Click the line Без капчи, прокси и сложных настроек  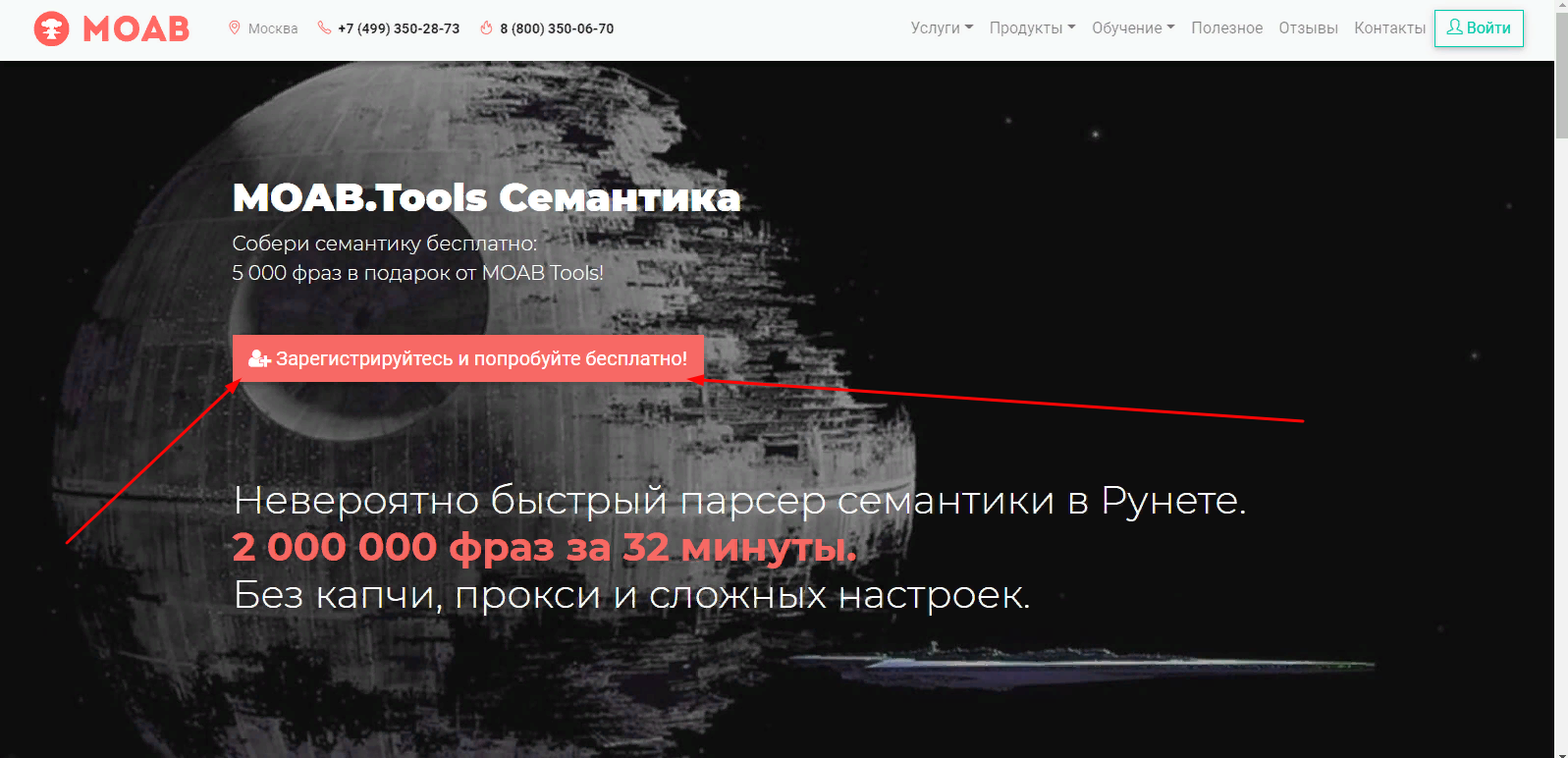tap(631, 595)
